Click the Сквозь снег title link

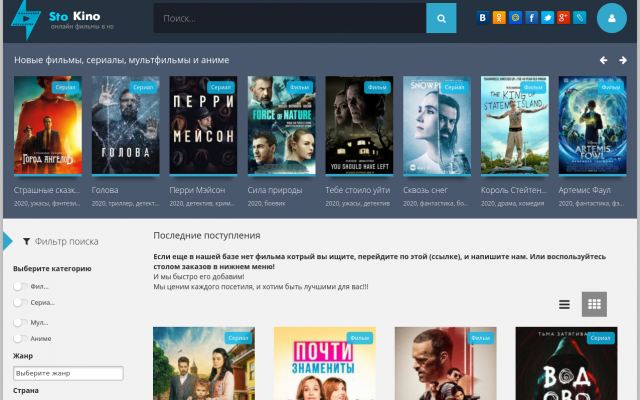(x=425, y=190)
